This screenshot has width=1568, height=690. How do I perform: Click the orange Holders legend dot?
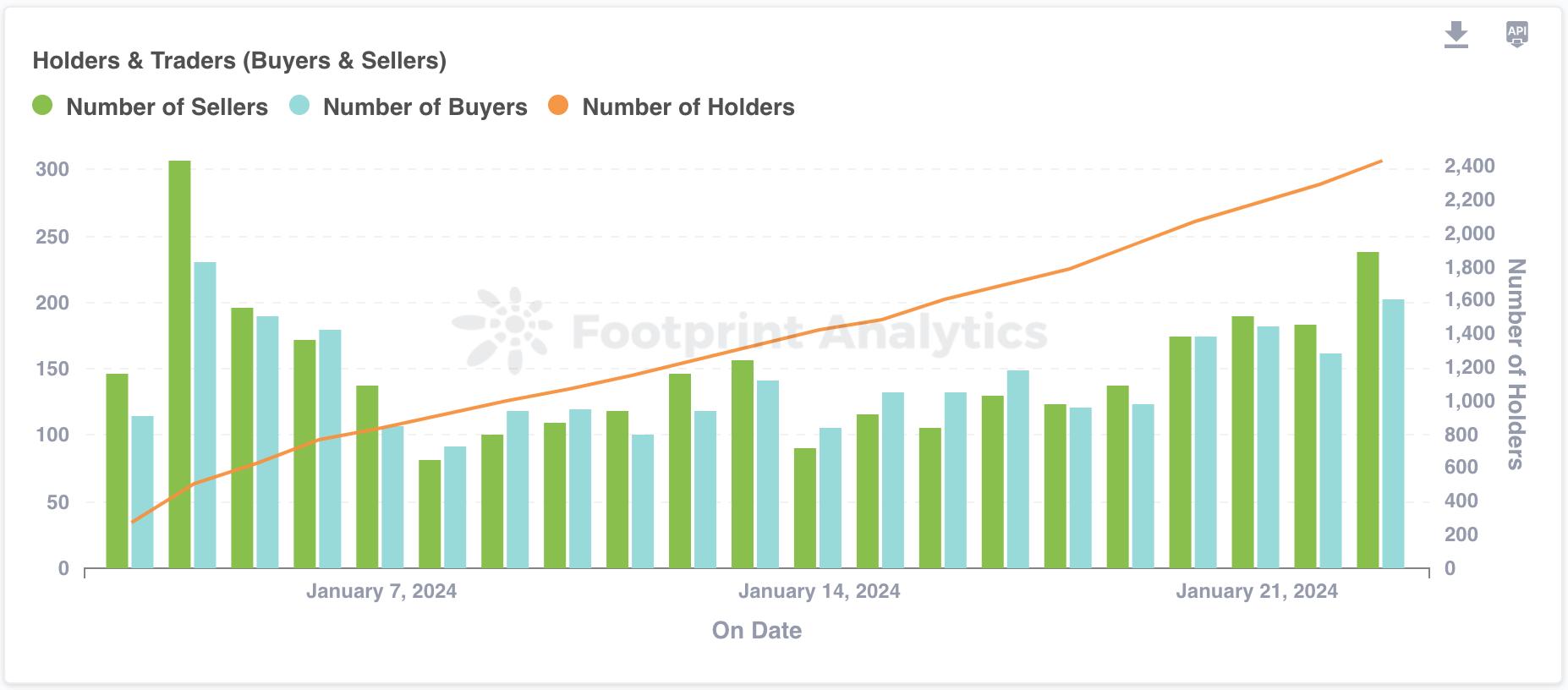click(x=558, y=106)
